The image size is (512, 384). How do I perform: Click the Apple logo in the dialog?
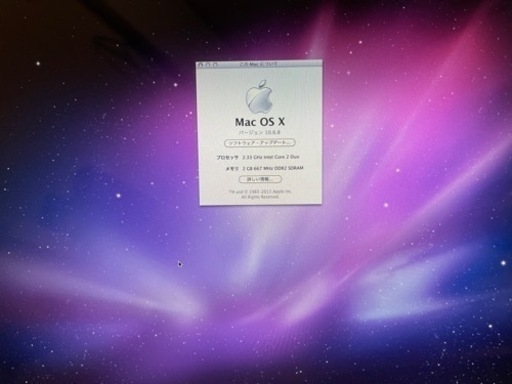[260, 97]
